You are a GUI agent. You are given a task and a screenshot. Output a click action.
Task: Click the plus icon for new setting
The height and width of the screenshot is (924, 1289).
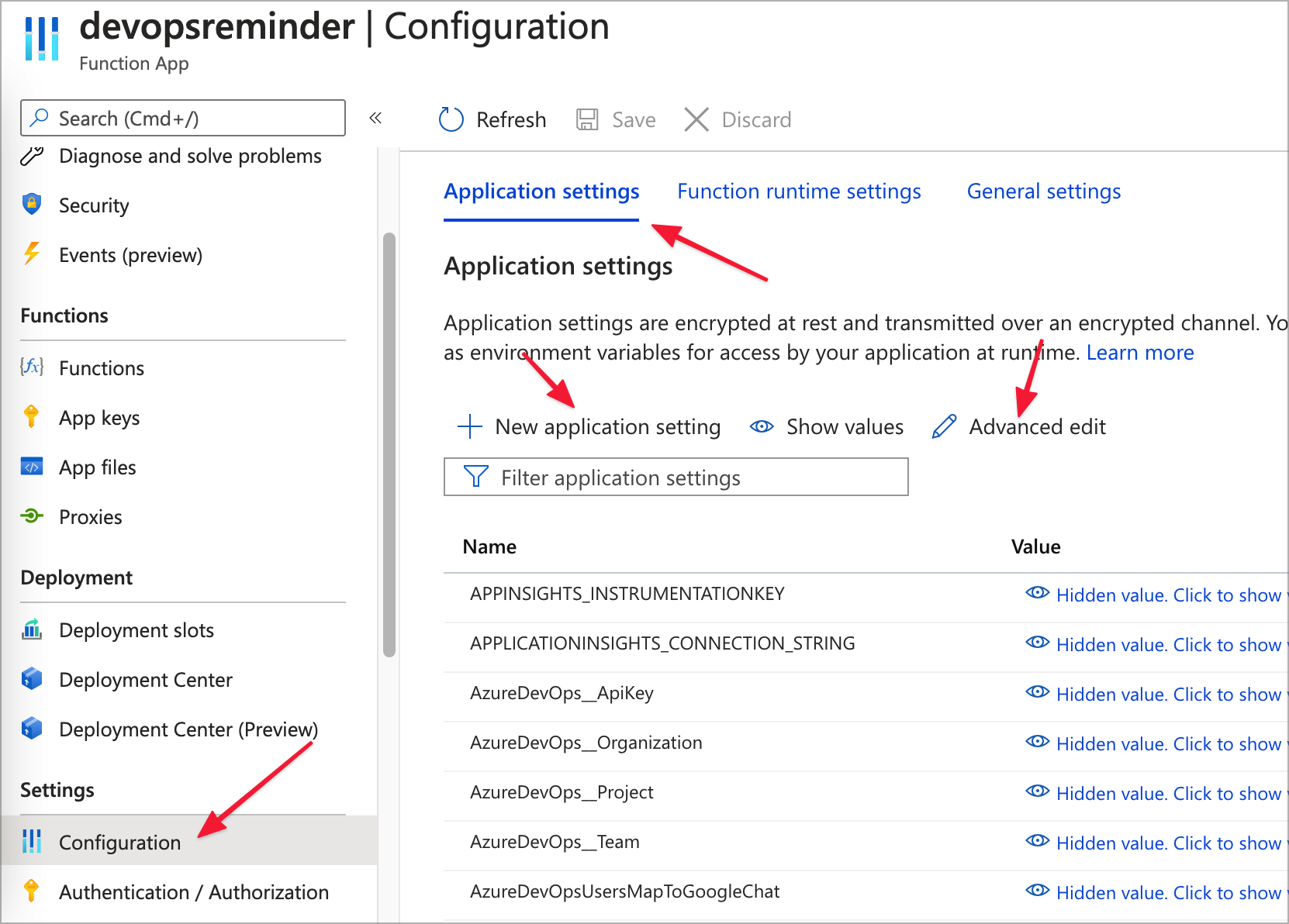tap(470, 426)
